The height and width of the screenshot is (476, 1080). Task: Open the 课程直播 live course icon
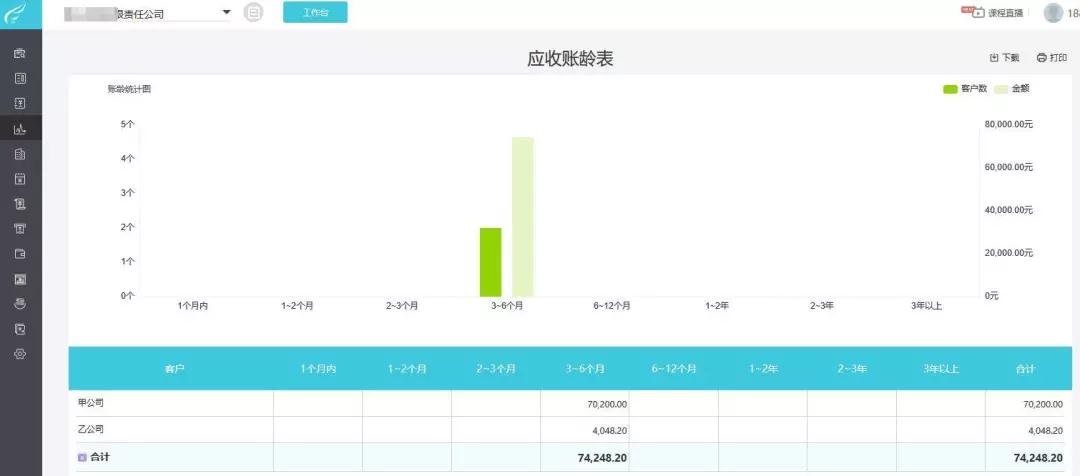(978, 12)
